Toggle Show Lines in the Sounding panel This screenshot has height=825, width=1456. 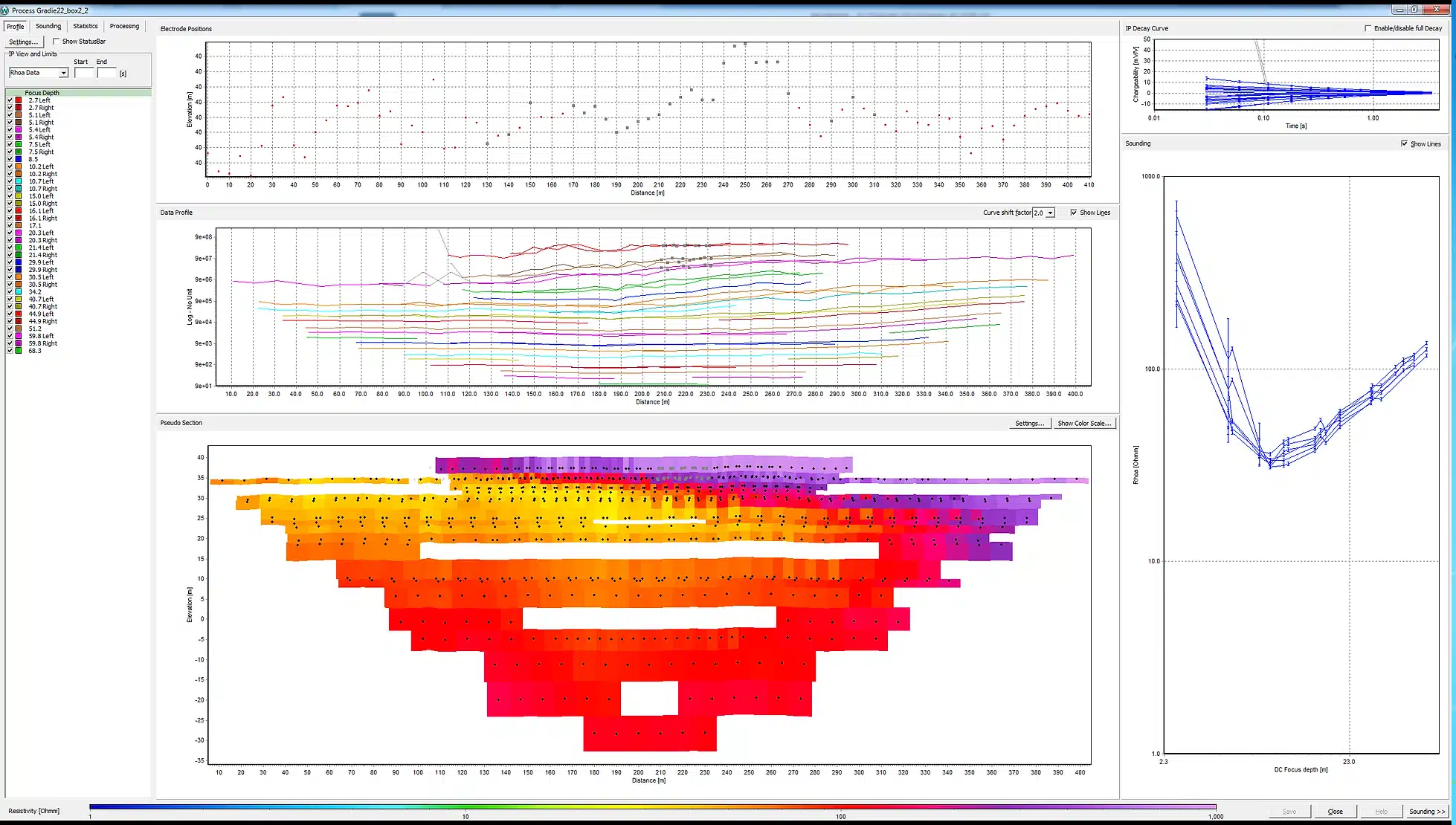[x=1404, y=143]
